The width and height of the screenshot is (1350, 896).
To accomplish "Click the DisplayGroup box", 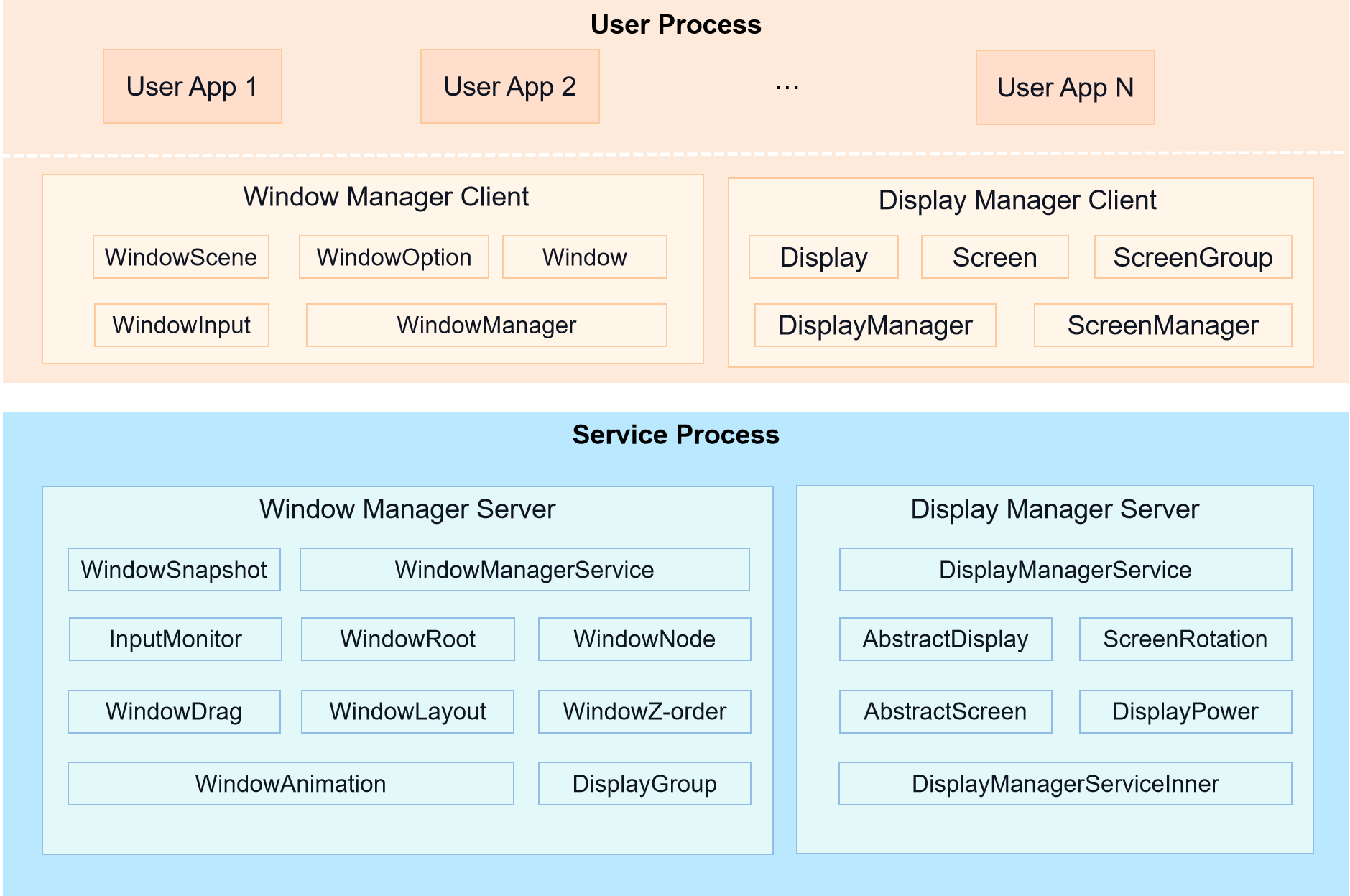I will pos(644,783).
